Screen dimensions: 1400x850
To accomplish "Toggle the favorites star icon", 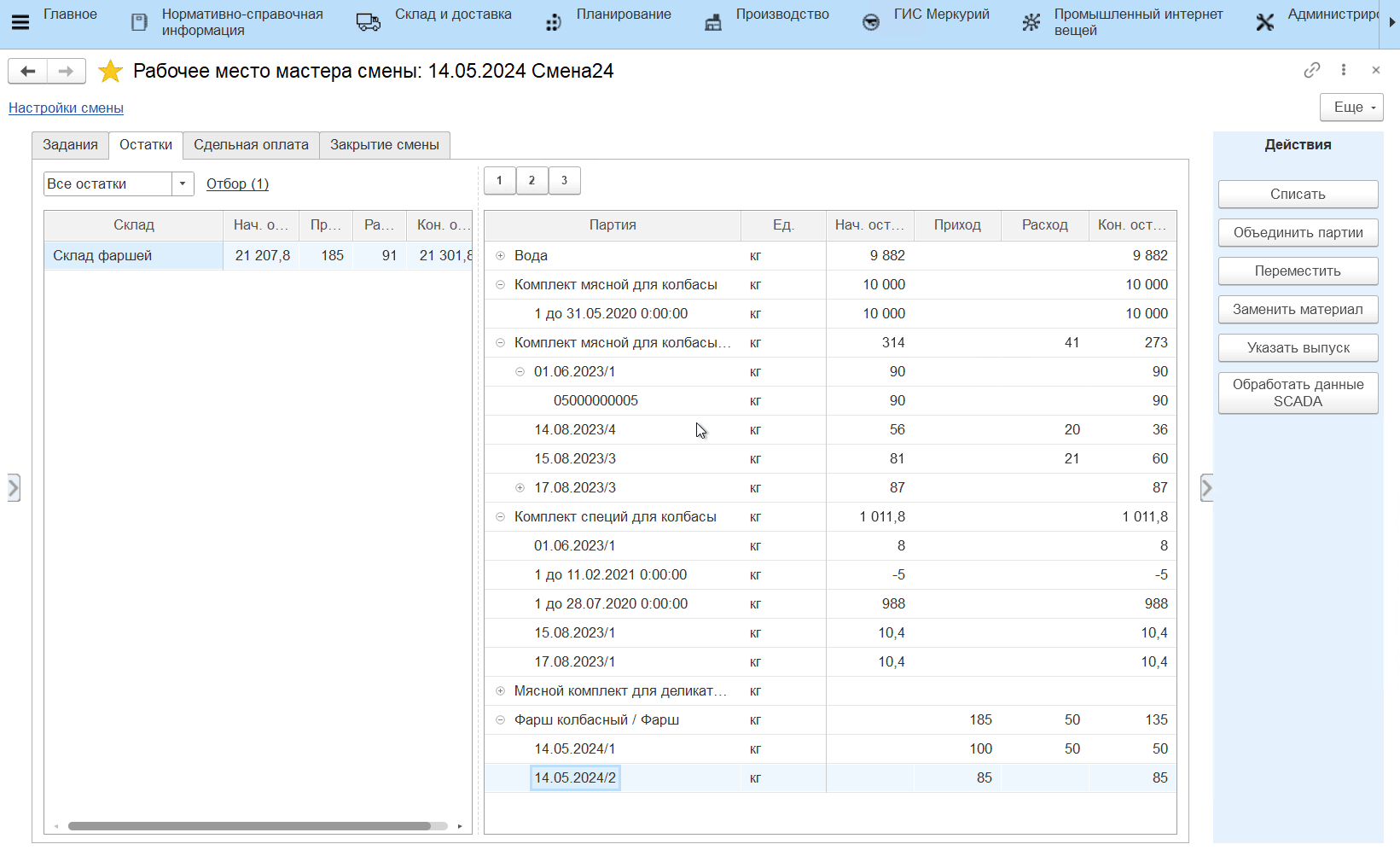I will (x=110, y=71).
